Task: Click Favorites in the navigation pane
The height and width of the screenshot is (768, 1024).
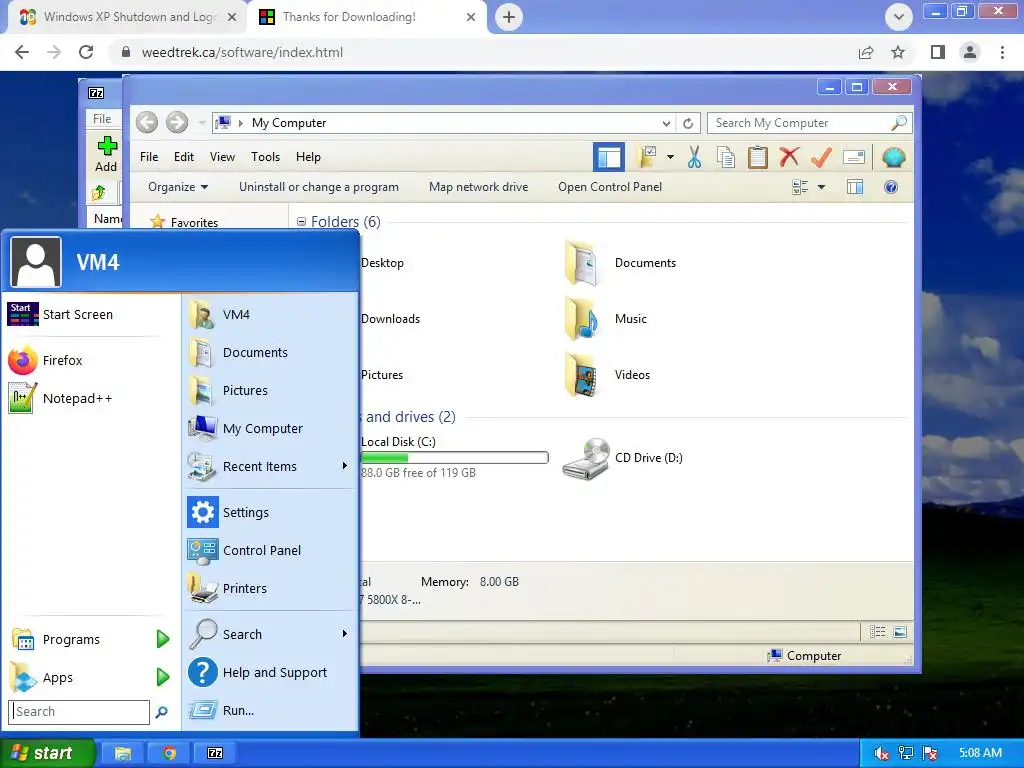Action: [184, 222]
